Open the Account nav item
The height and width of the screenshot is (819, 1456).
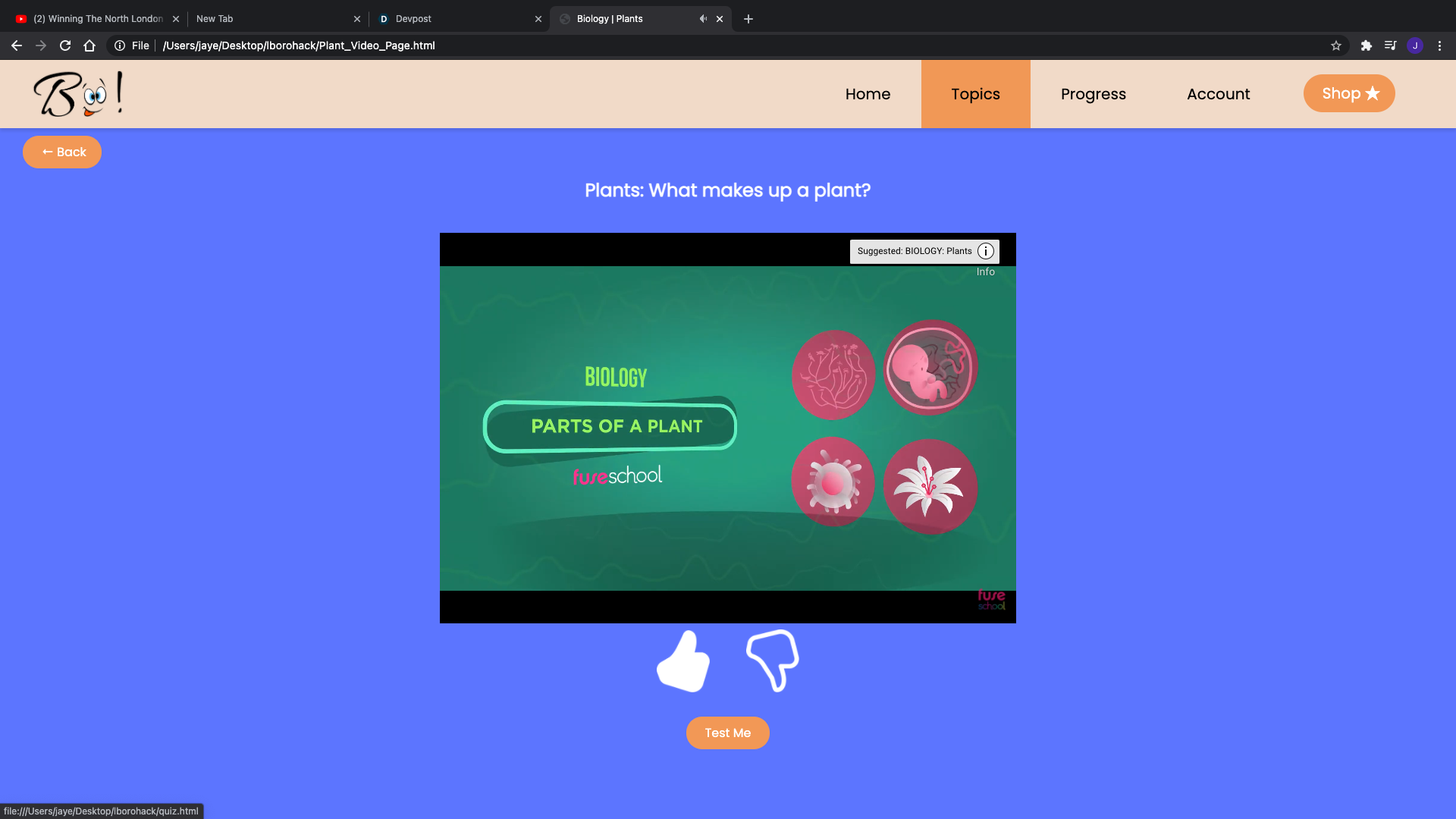tap(1218, 94)
